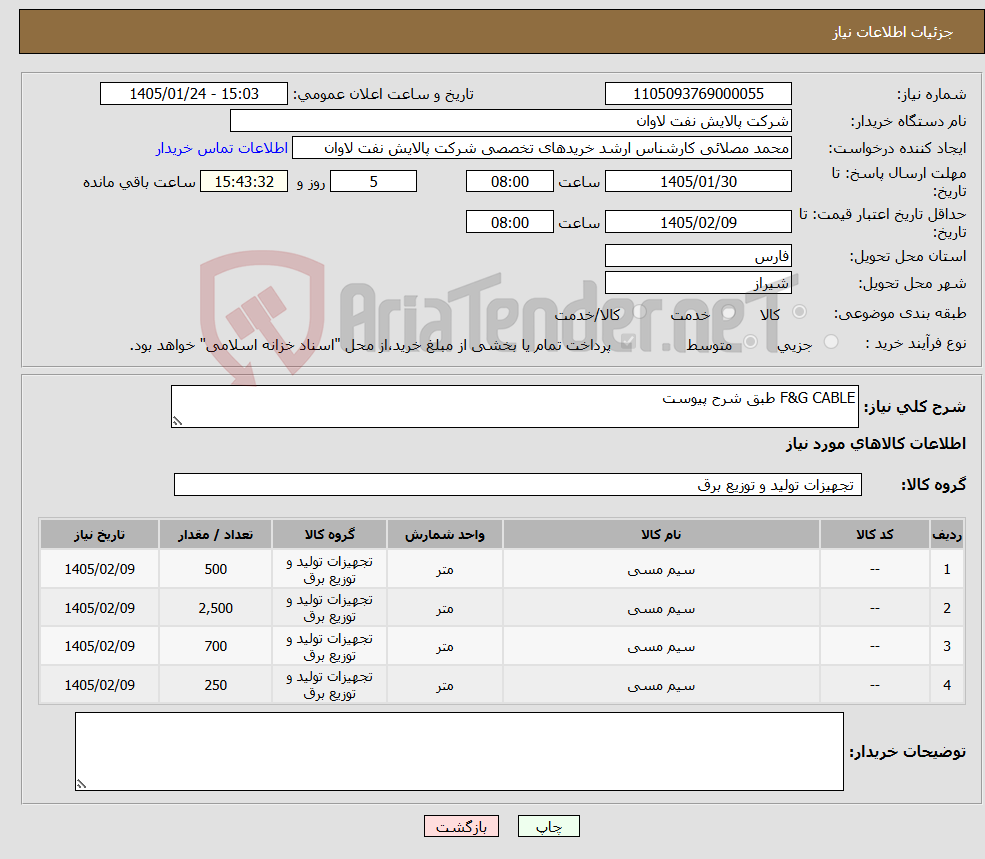Click the گروه کالا field
The height and width of the screenshot is (859, 985).
coord(518,484)
